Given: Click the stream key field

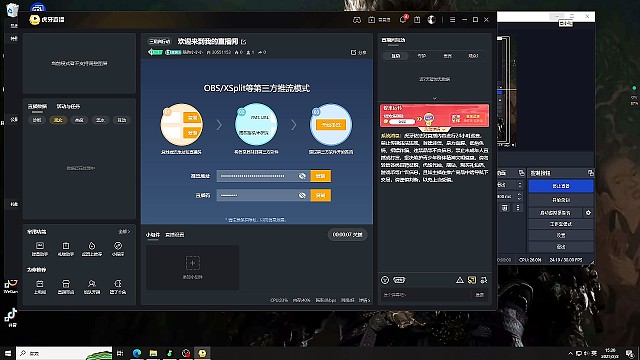Looking at the screenshot, I should click(263, 195).
